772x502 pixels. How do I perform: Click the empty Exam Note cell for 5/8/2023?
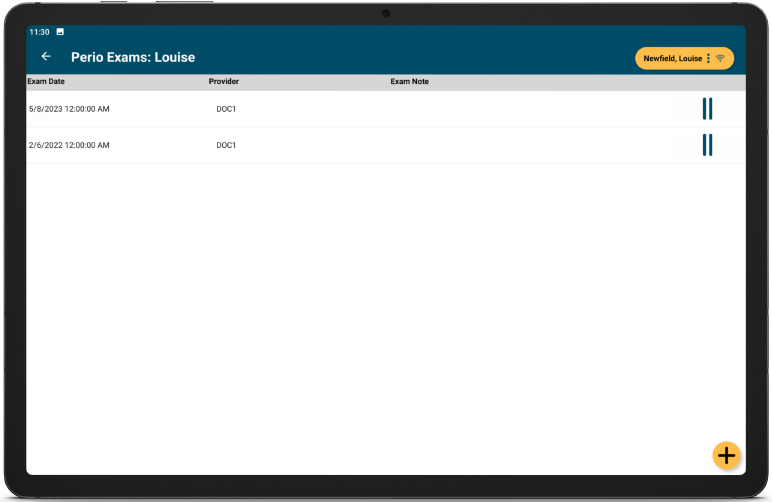[450, 109]
